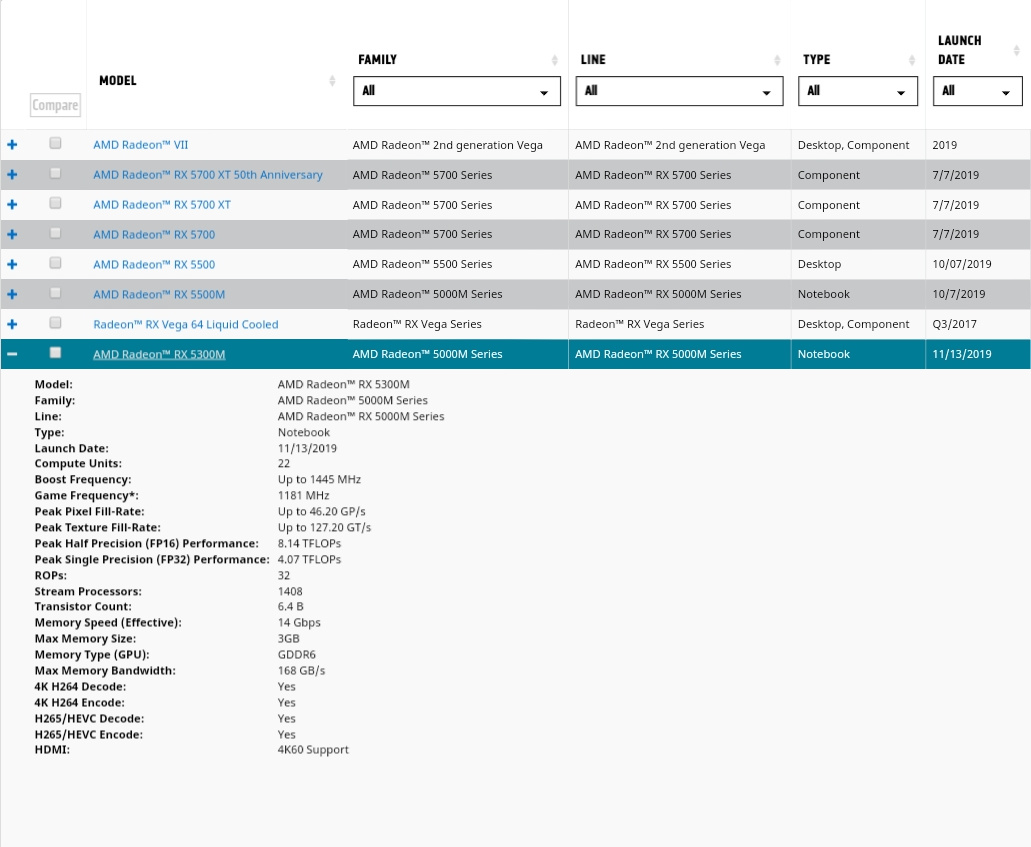
Task: Tick the Radeon RX 5700 checkbox
Action: [x=55, y=233]
